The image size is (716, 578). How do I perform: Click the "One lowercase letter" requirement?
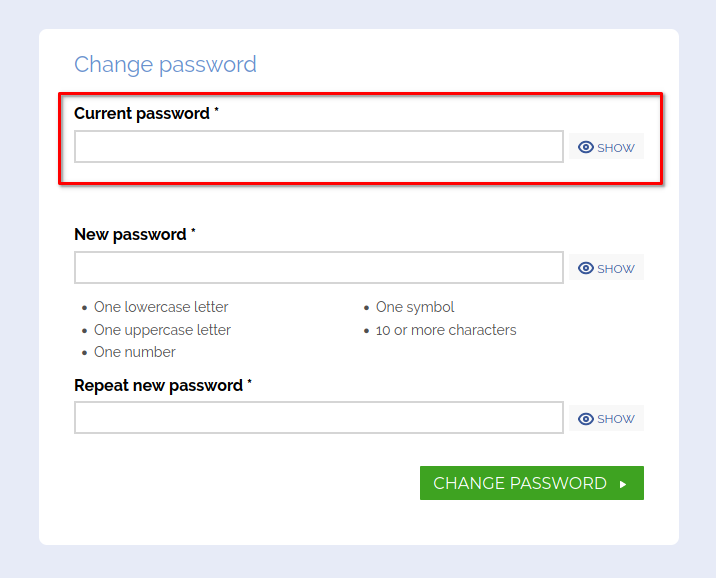tap(161, 307)
